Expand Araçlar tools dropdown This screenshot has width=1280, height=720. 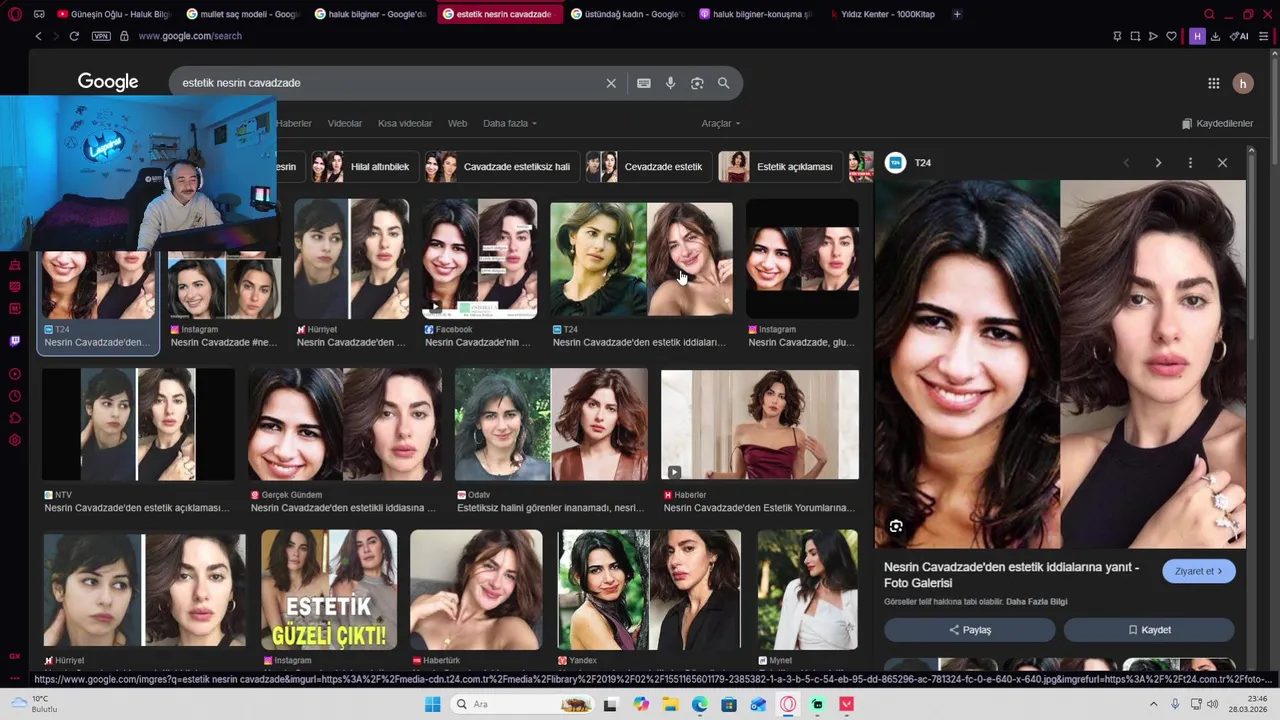coord(721,123)
